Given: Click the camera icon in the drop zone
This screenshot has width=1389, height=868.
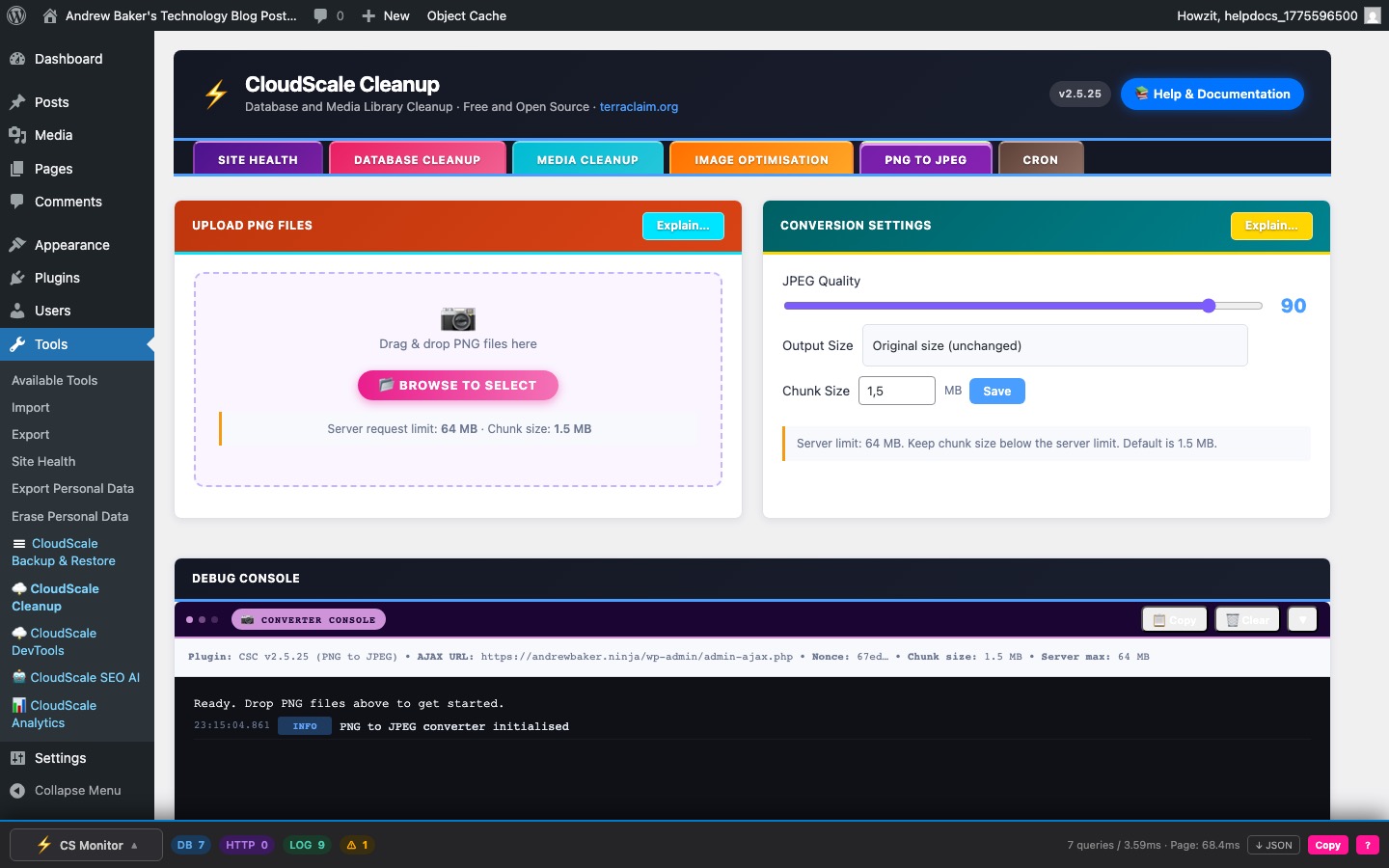Looking at the screenshot, I should (458, 319).
